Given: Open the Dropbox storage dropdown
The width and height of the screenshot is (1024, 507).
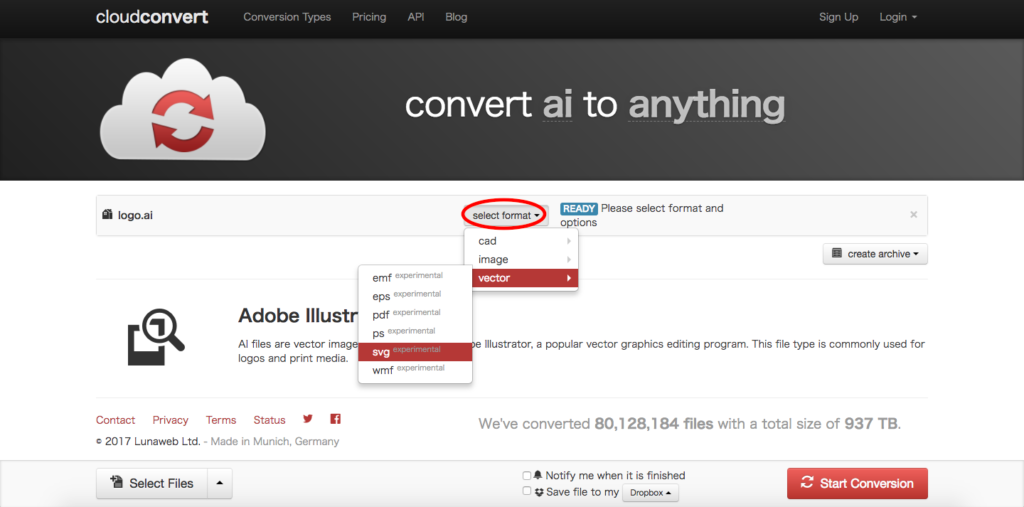Looking at the screenshot, I should [650, 493].
